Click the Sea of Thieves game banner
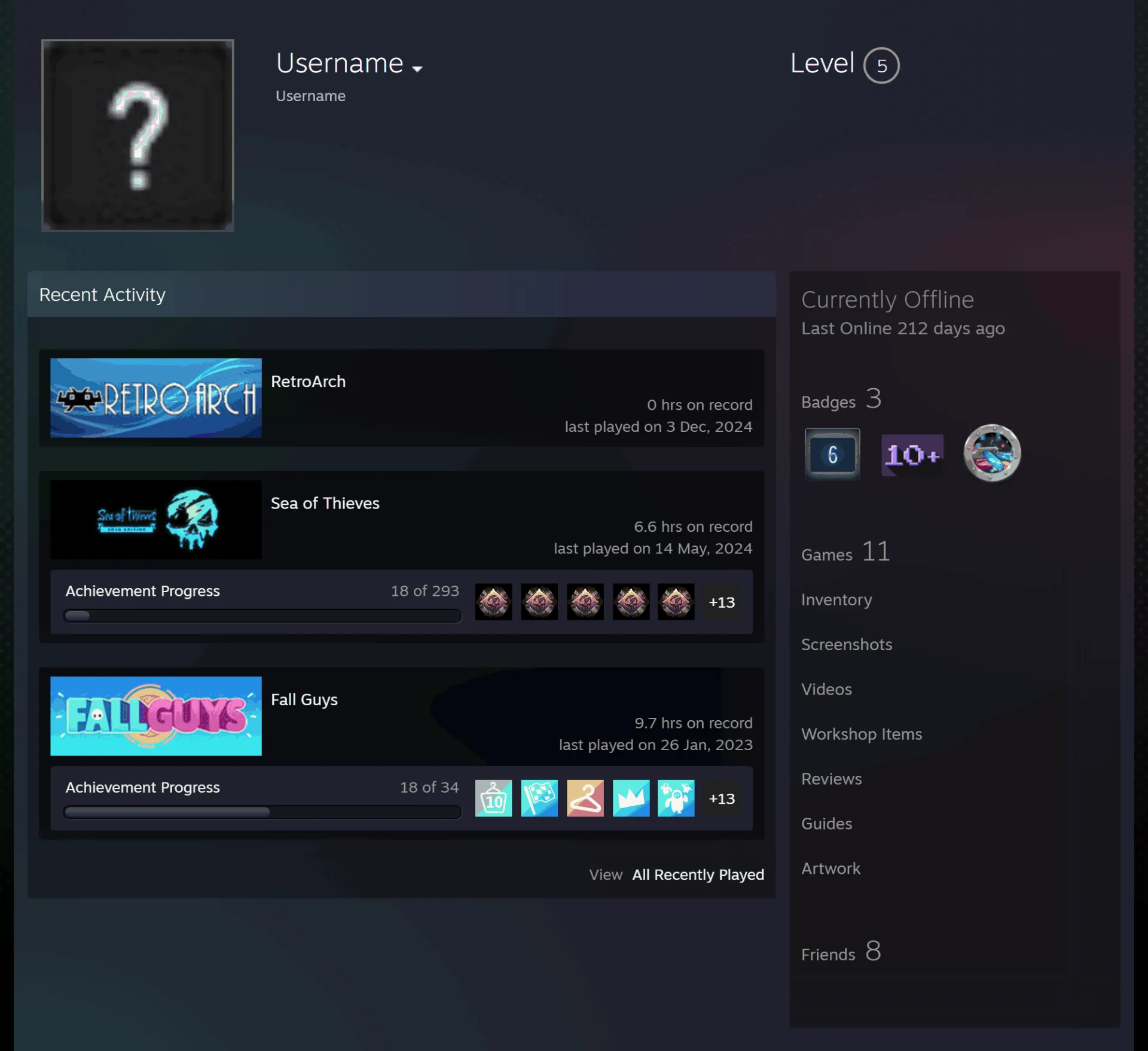Screen dimensions: 1148x1051 pos(156,520)
